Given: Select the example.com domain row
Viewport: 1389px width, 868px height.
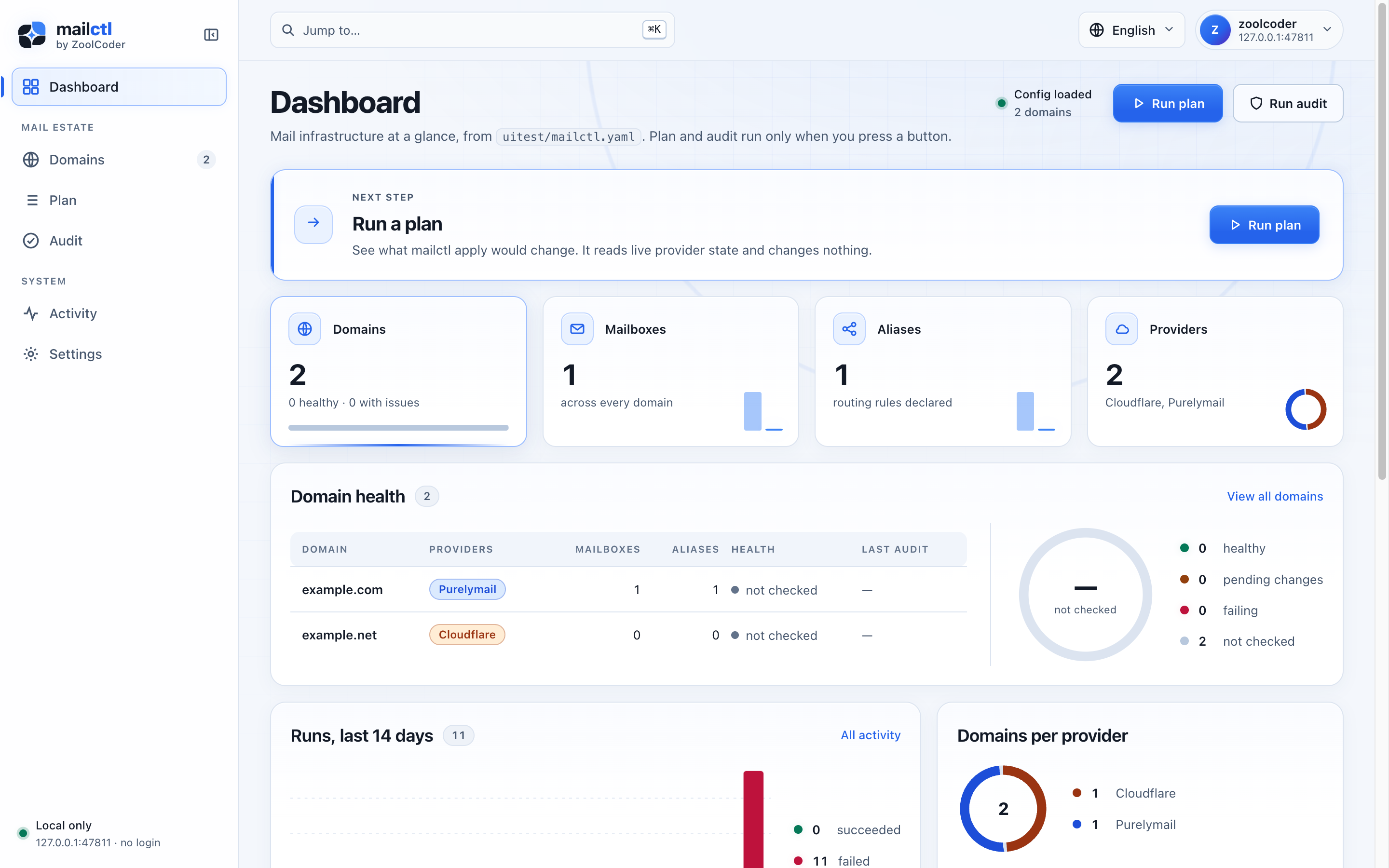Looking at the screenshot, I should point(628,590).
